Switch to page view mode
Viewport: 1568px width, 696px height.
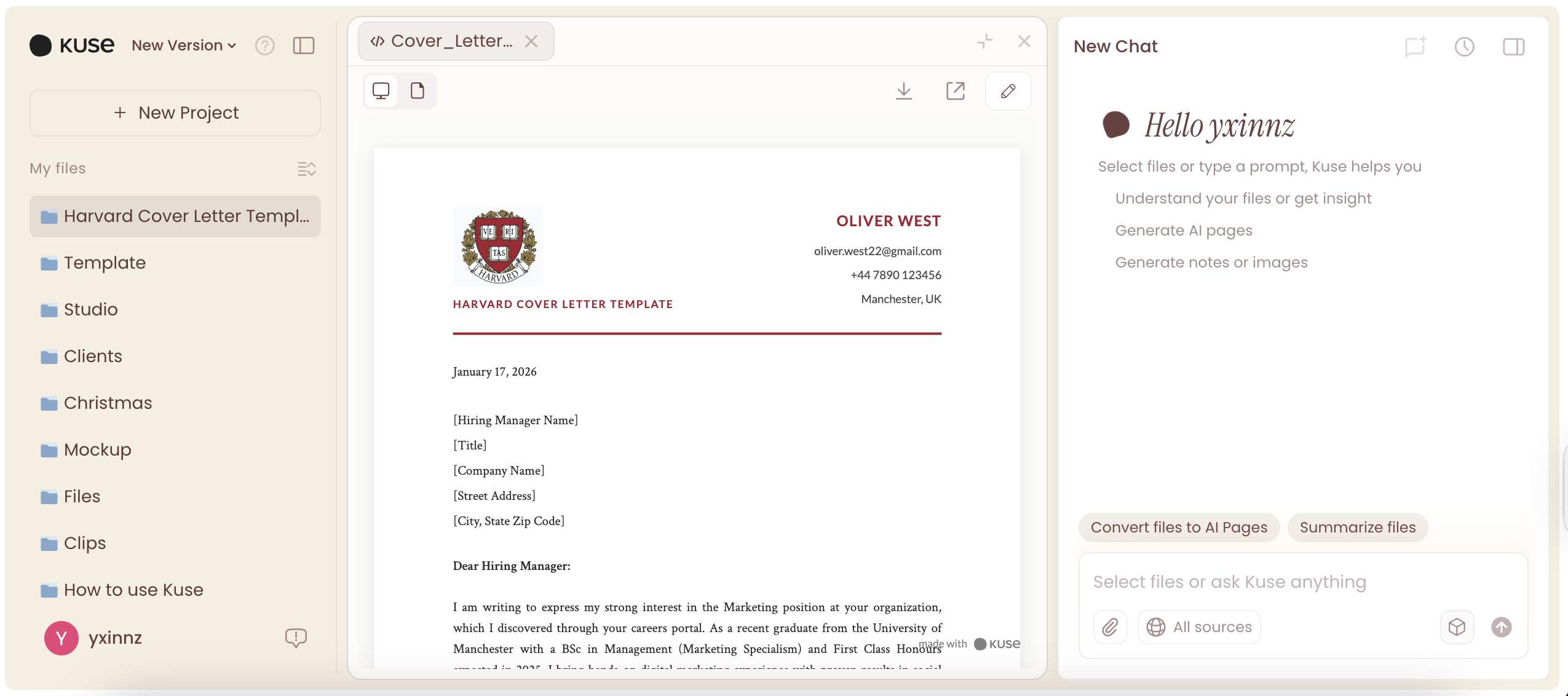tap(418, 91)
